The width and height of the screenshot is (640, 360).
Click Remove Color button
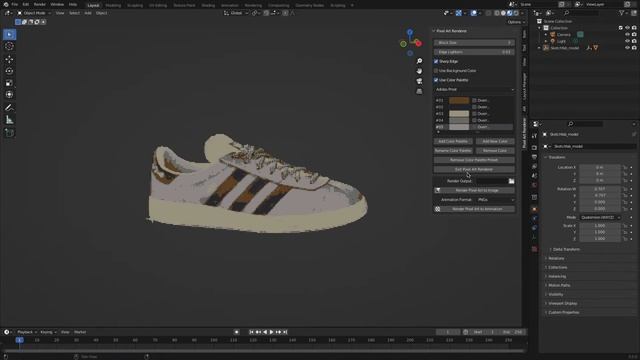(x=495, y=151)
